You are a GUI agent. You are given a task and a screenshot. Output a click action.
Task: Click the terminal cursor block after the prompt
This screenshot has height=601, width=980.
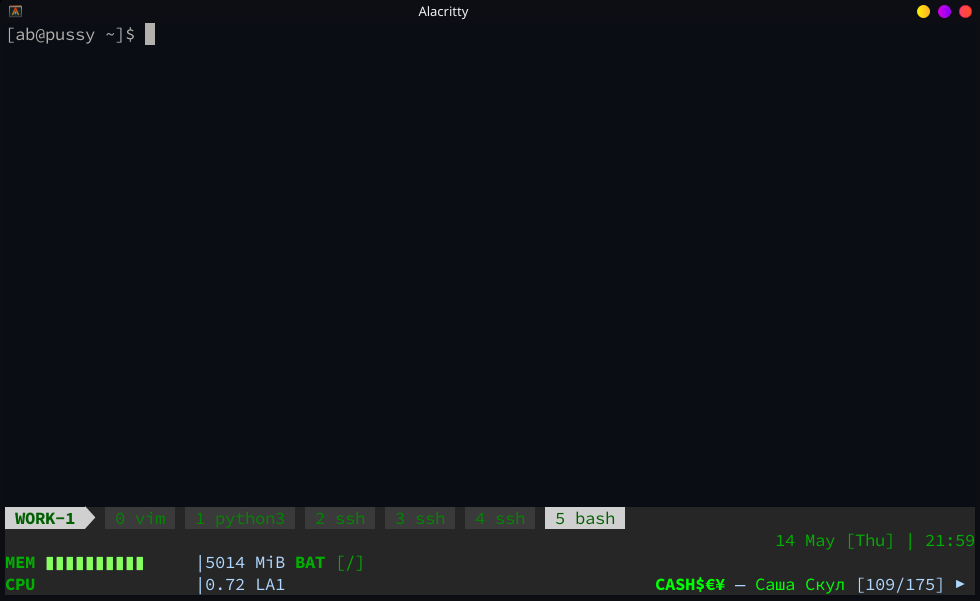click(x=150, y=34)
